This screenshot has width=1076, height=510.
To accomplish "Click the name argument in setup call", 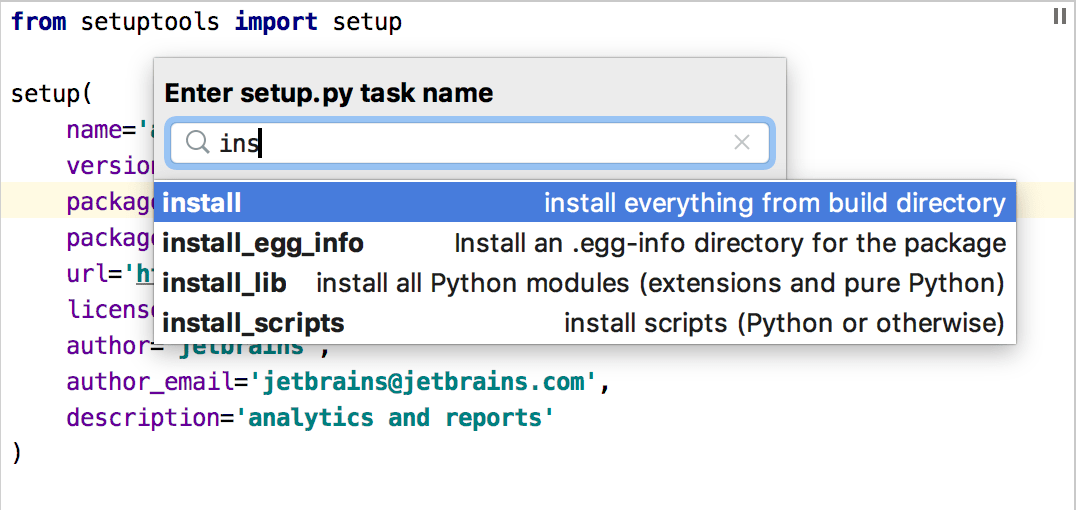I will [95, 130].
